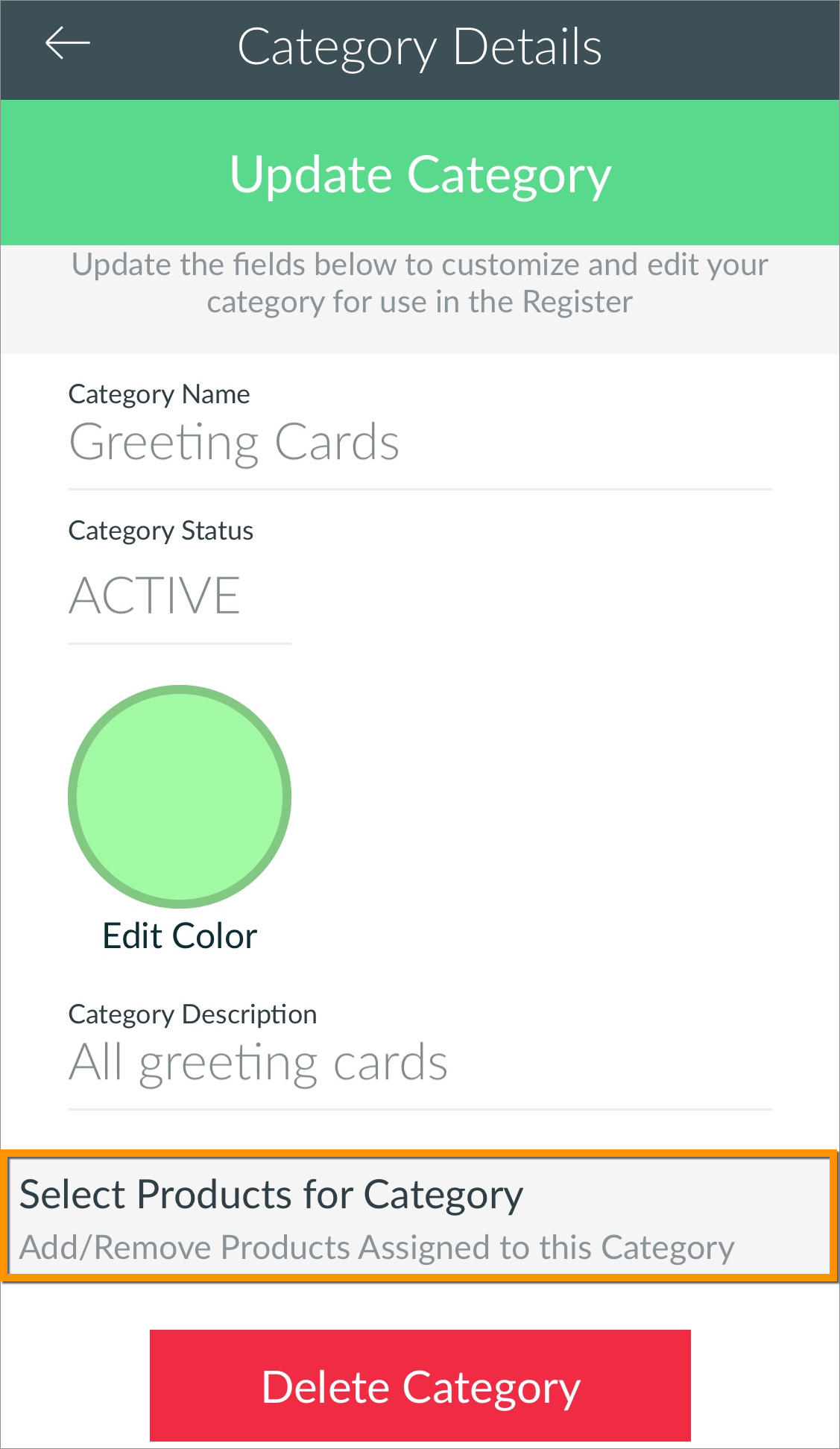Click the word cards in the description
The height and width of the screenshot is (1449, 840).
coord(390,1062)
